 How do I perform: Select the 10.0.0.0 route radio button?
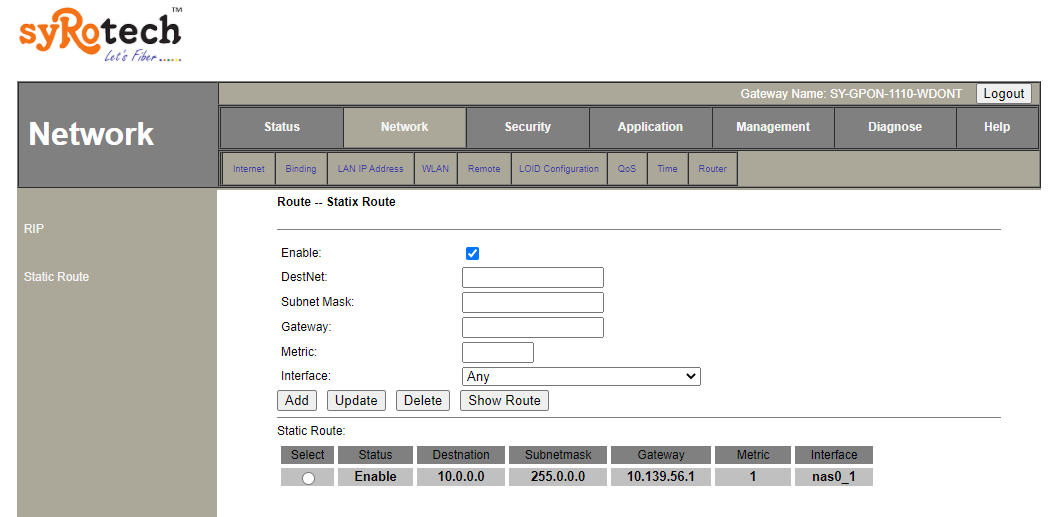tap(308, 478)
